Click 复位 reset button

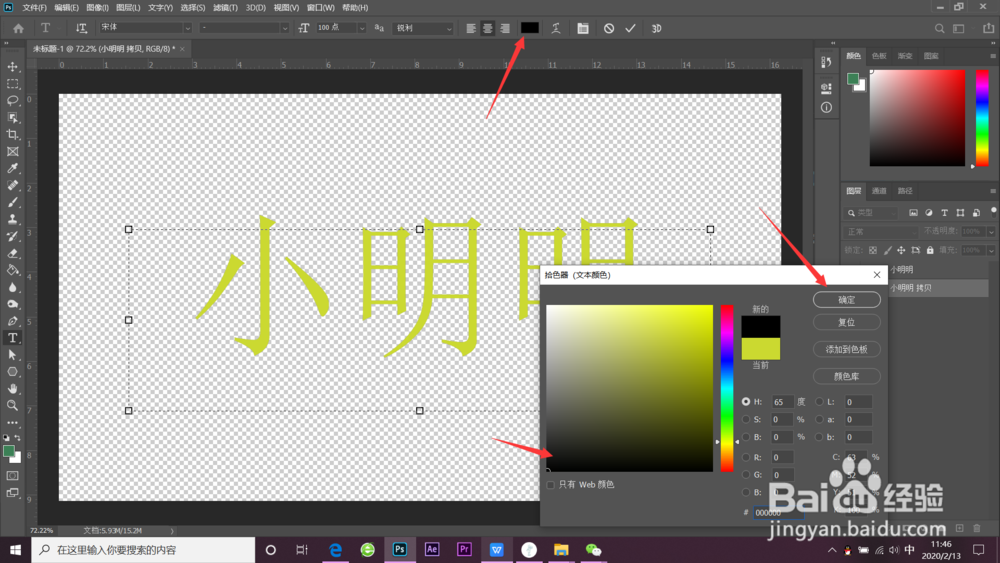click(846, 322)
